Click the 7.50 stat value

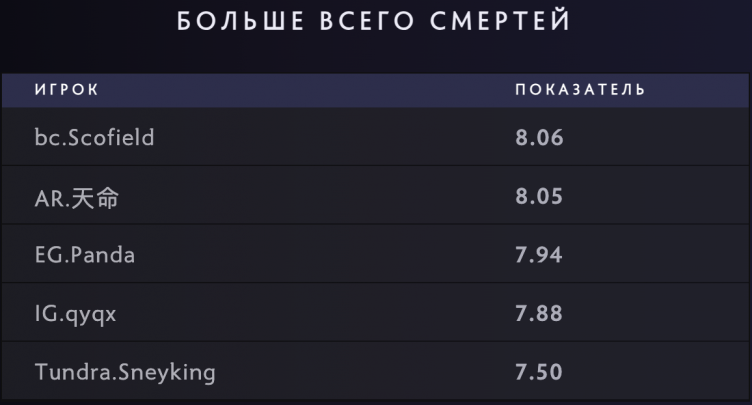pos(539,373)
